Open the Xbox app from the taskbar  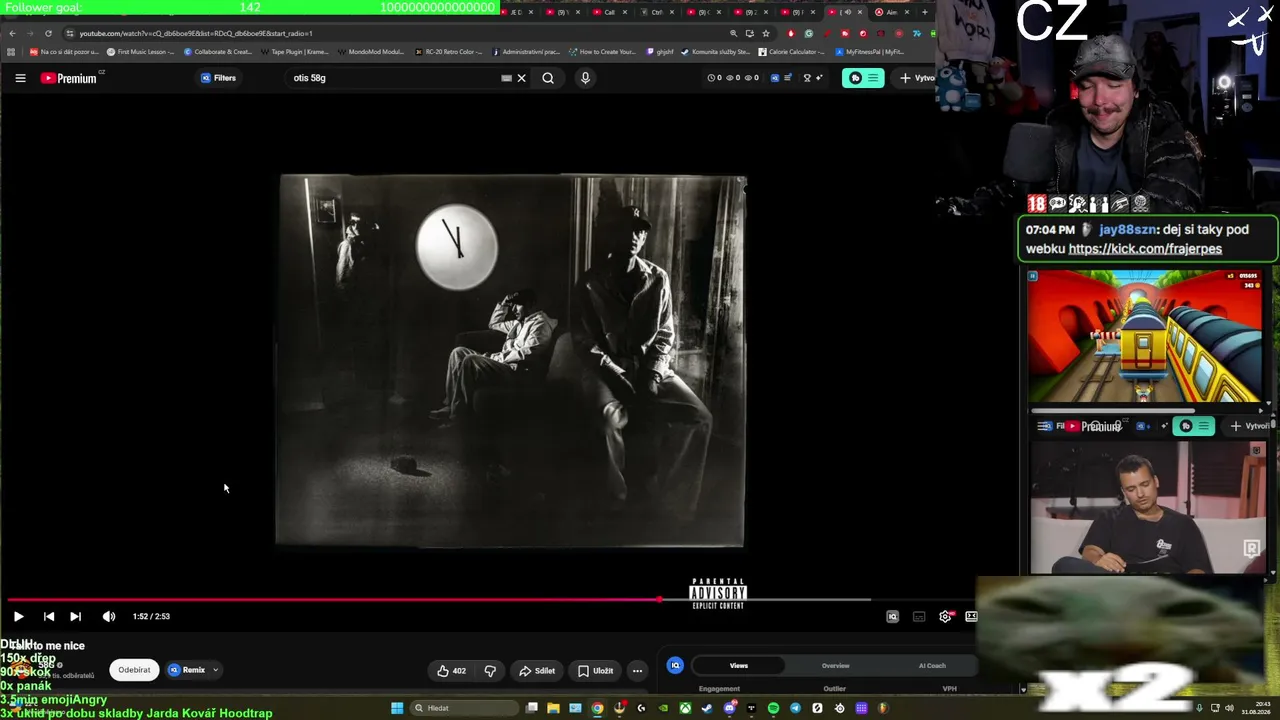pyautogui.click(x=685, y=708)
